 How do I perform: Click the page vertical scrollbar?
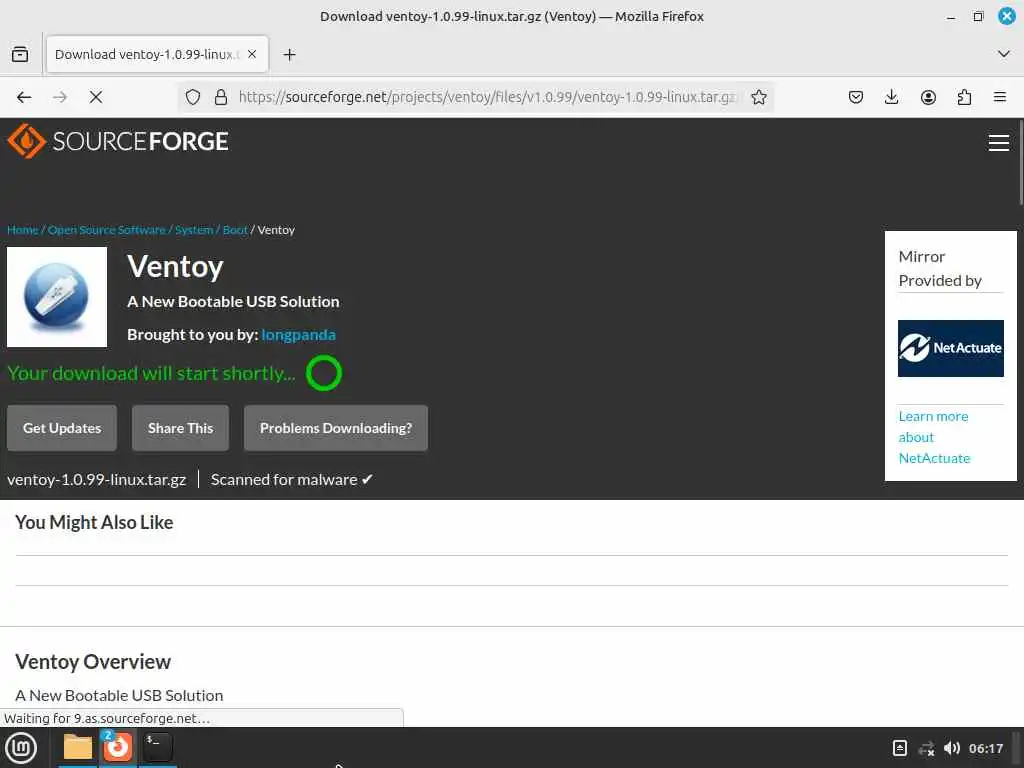point(1020,163)
